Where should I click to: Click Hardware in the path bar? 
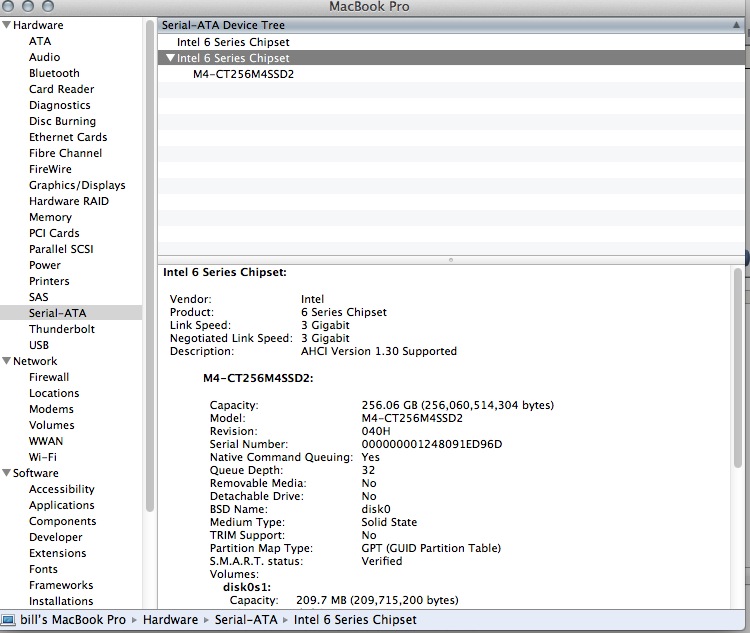170,620
